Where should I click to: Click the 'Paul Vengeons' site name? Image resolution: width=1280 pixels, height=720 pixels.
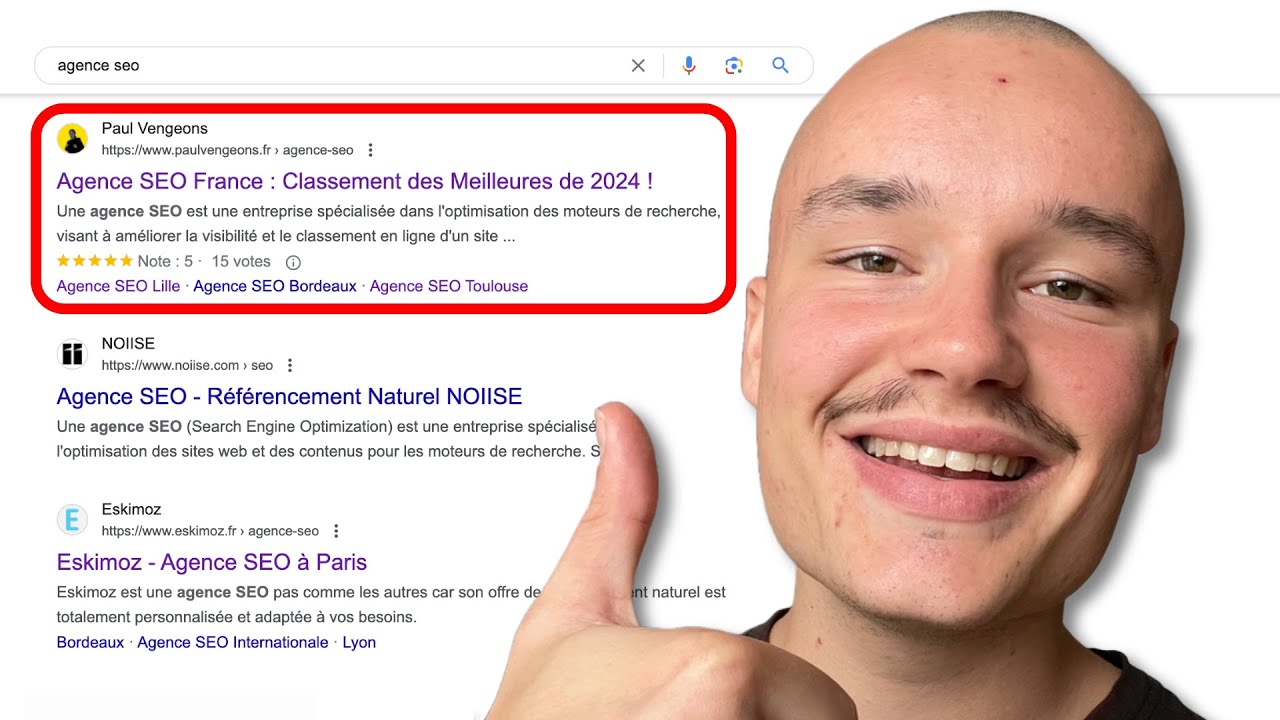pyautogui.click(x=155, y=128)
